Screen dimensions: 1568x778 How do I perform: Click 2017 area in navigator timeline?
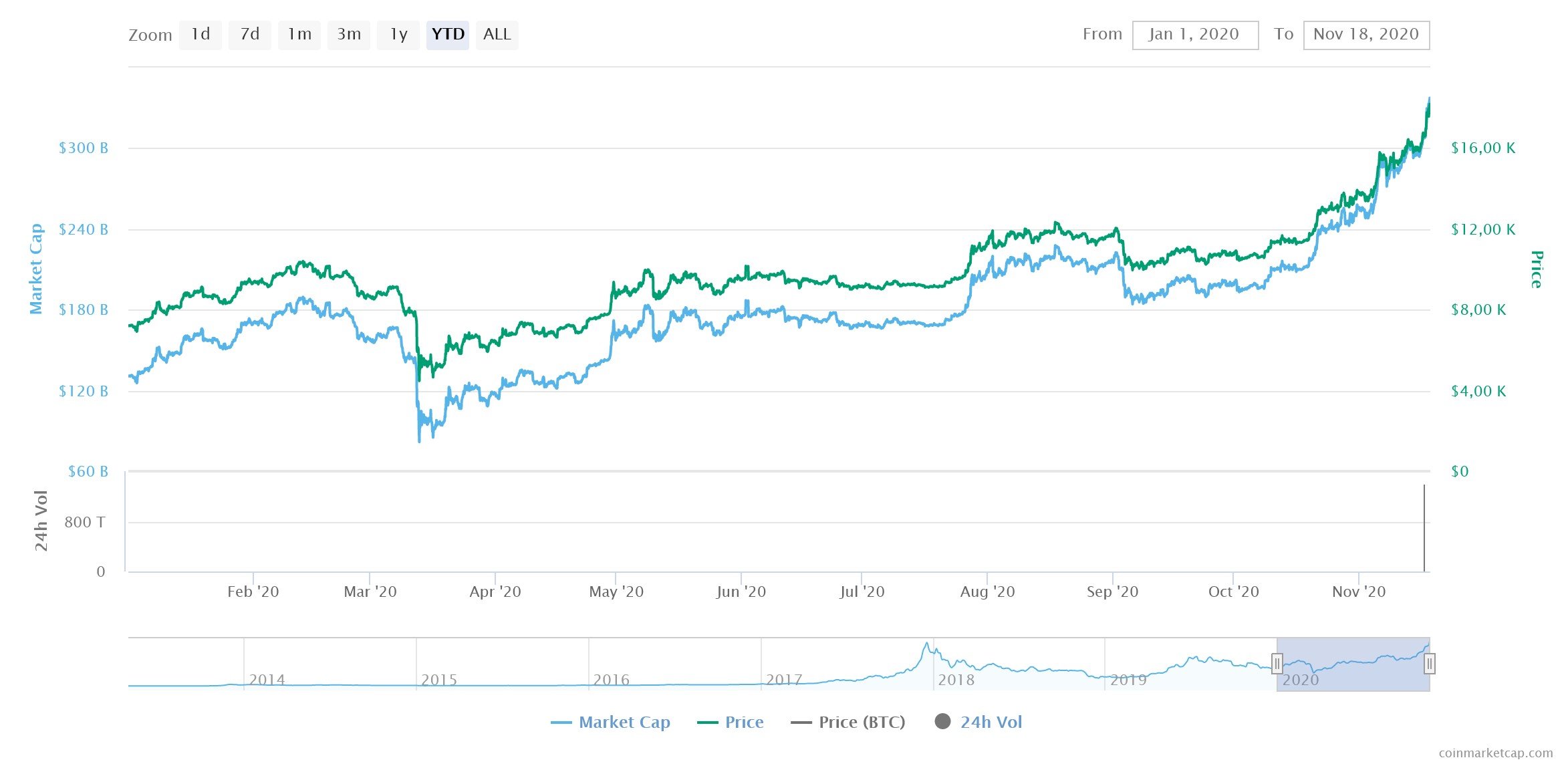click(783, 679)
